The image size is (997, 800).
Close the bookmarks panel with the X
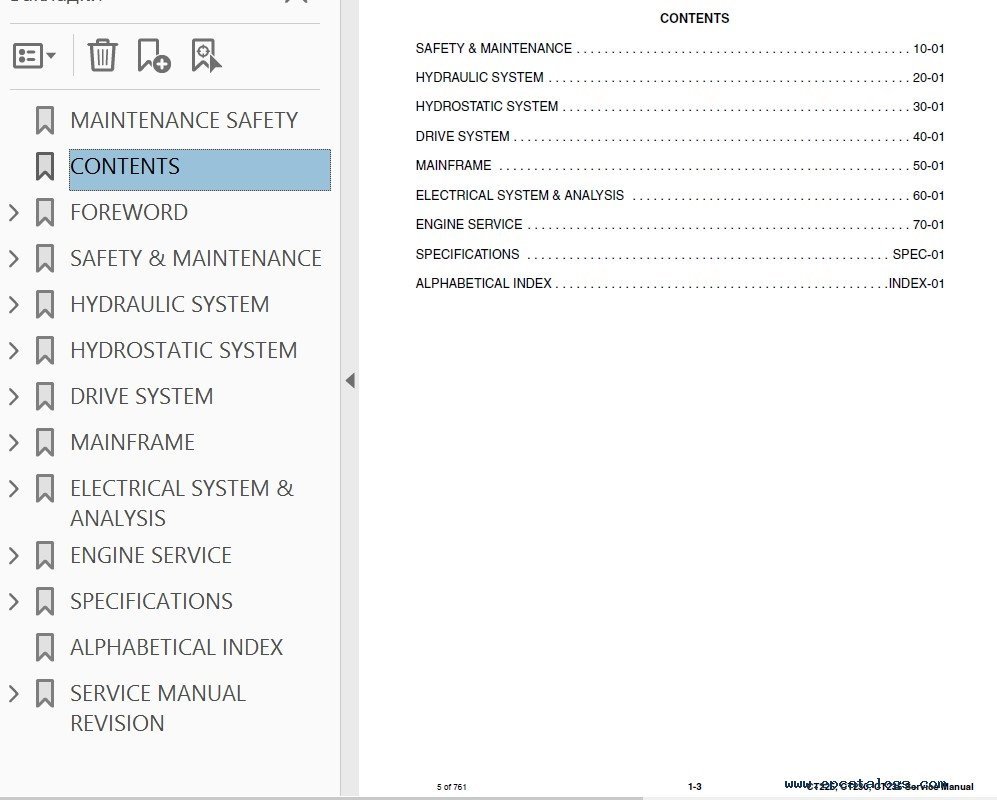[295, 2]
